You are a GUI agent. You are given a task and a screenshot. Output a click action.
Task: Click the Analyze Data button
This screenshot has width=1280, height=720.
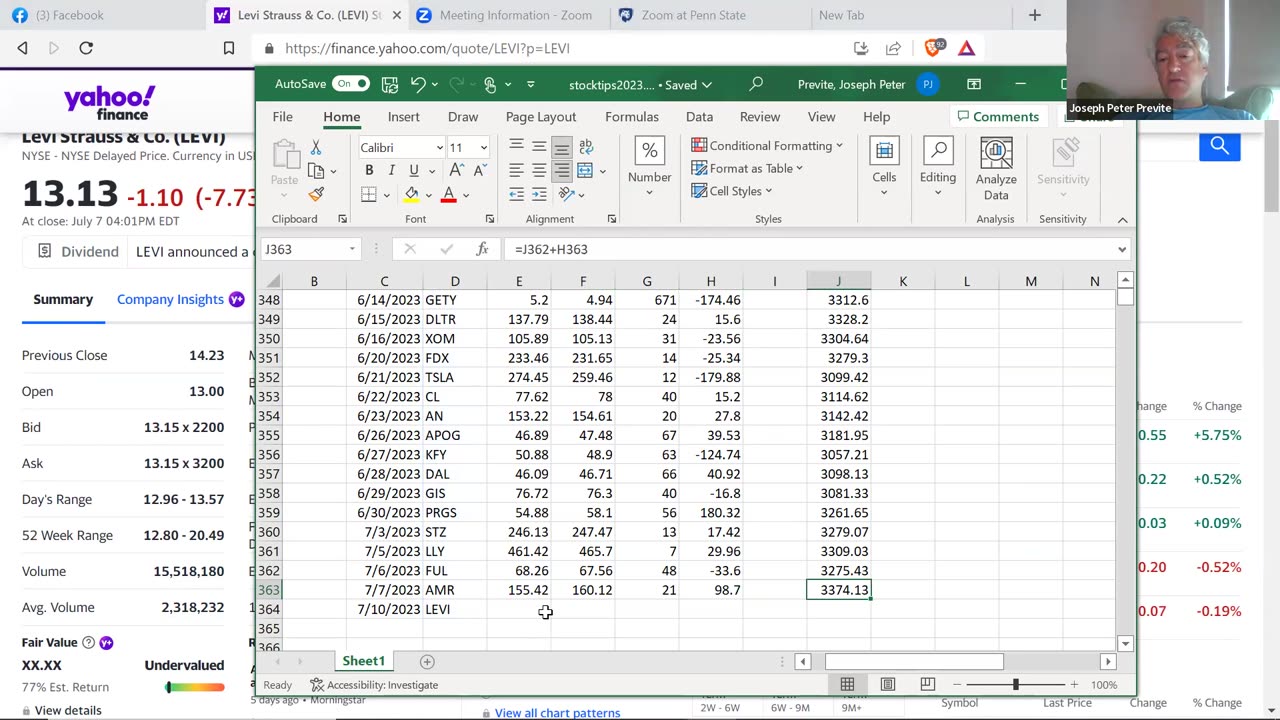click(996, 170)
